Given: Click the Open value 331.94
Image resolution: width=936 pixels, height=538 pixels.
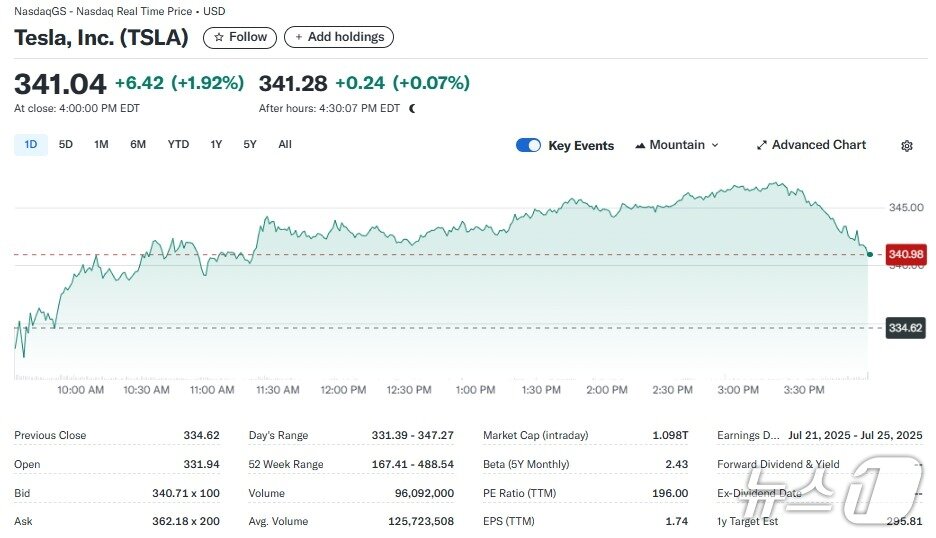Looking at the screenshot, I should tap(201, 464).
